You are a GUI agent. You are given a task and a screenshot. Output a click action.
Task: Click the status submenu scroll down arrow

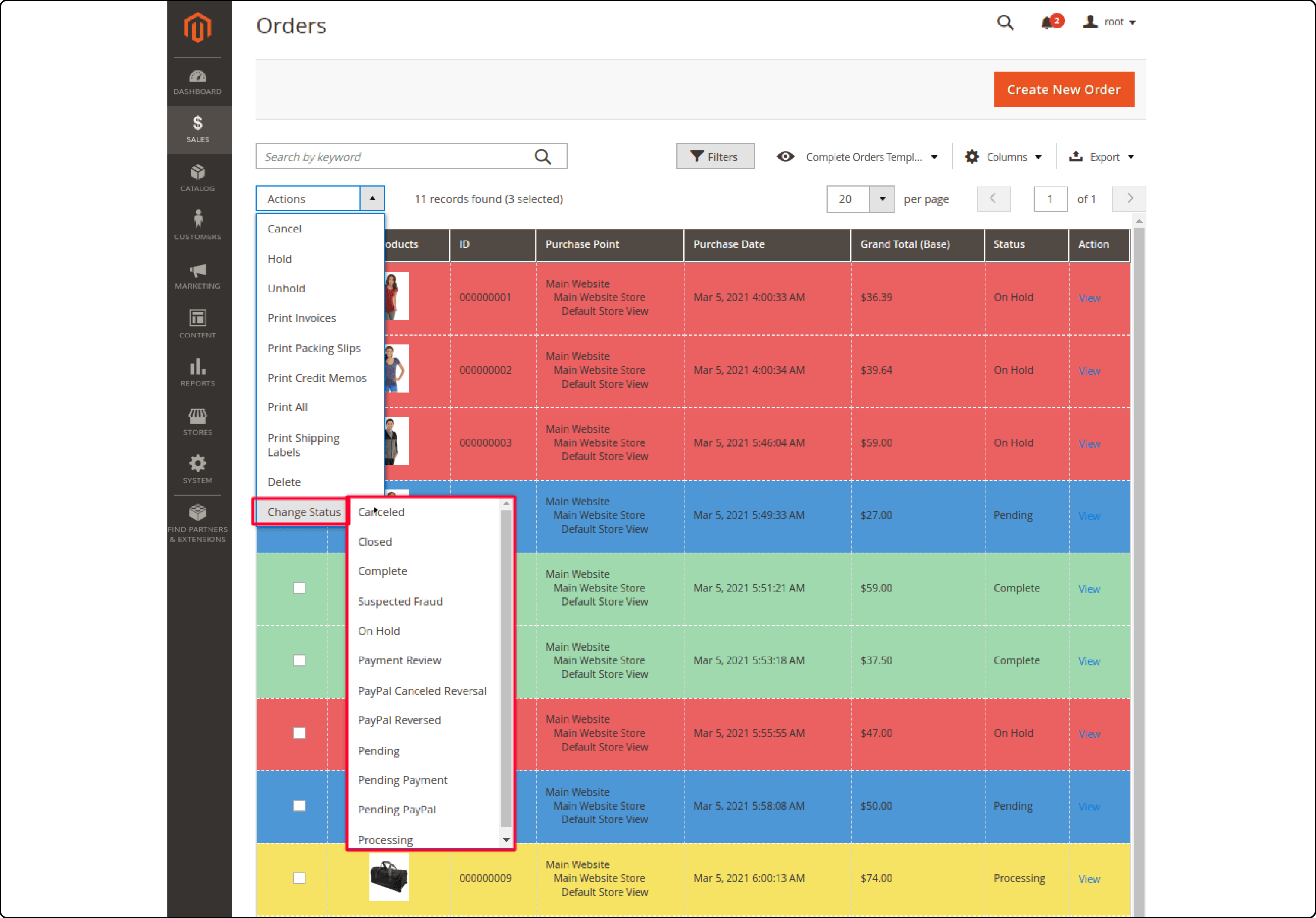[x=506, y=840]
